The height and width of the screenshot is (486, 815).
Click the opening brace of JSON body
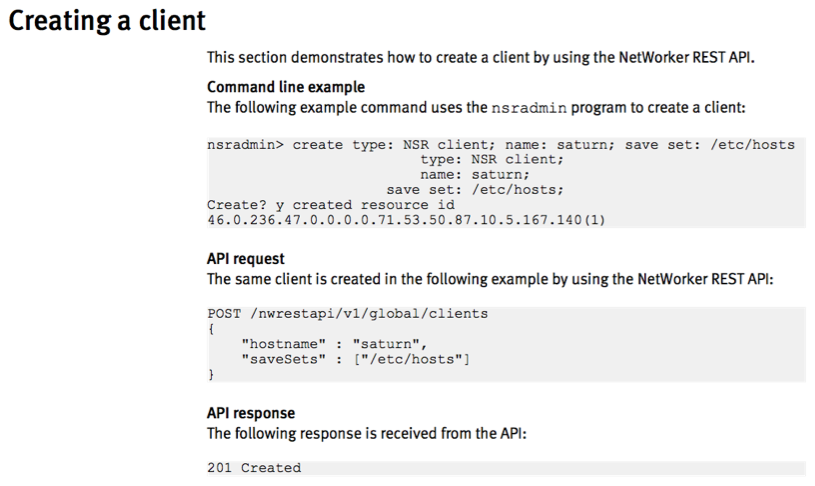[x=211, y=329]
